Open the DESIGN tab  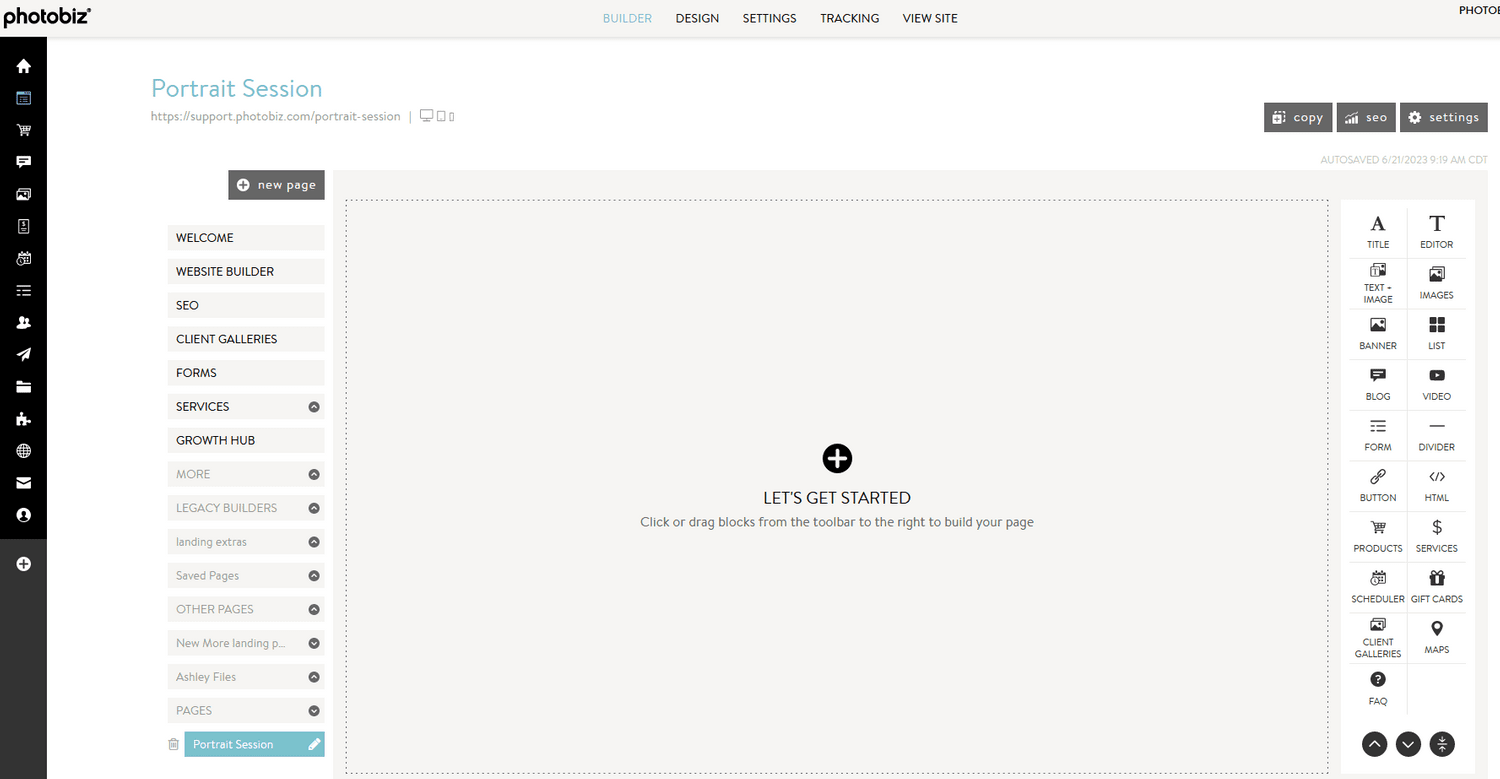[x=697, y=18]
